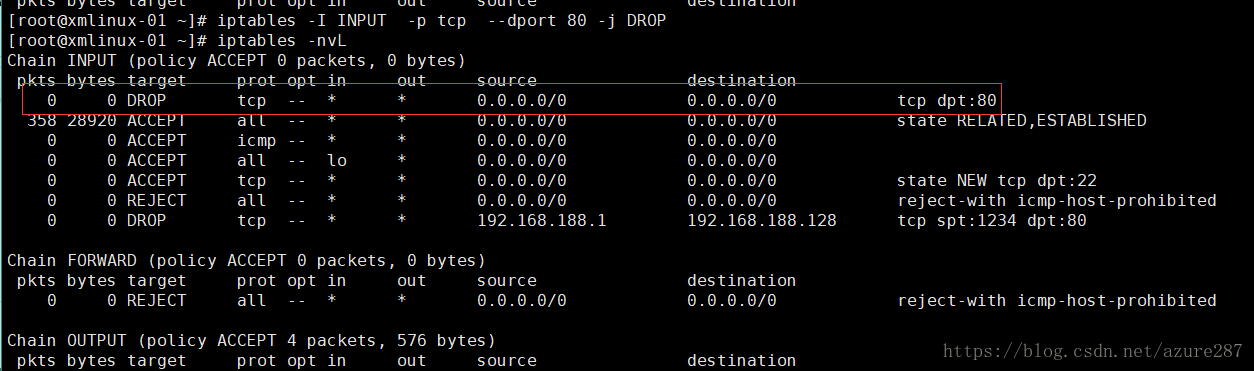Viewport: 1254px width, 371px height.
Task: Click the '[root@xmlinux-01 ~]#' prompt before iptables -nvL
Action: pos(107,41)
